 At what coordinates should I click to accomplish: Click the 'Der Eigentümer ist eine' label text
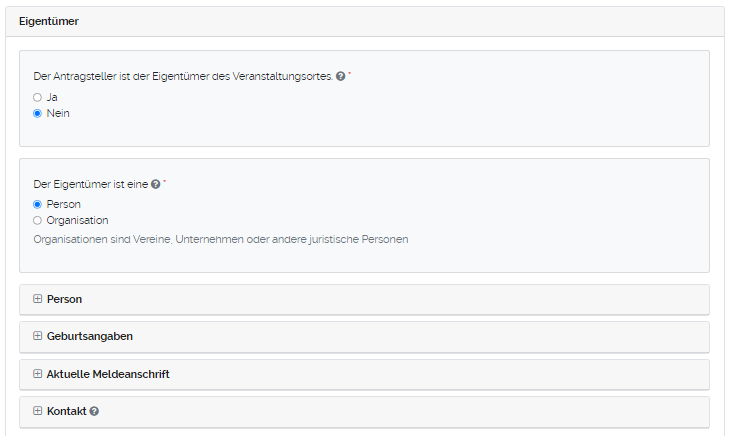[x=90, y=184]
